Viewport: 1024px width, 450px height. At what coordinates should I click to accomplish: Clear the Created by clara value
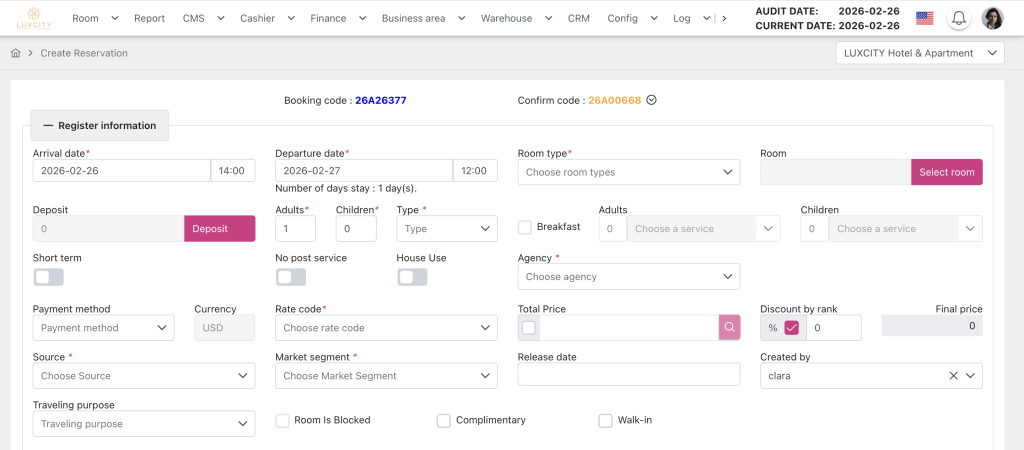coord(953,376)
